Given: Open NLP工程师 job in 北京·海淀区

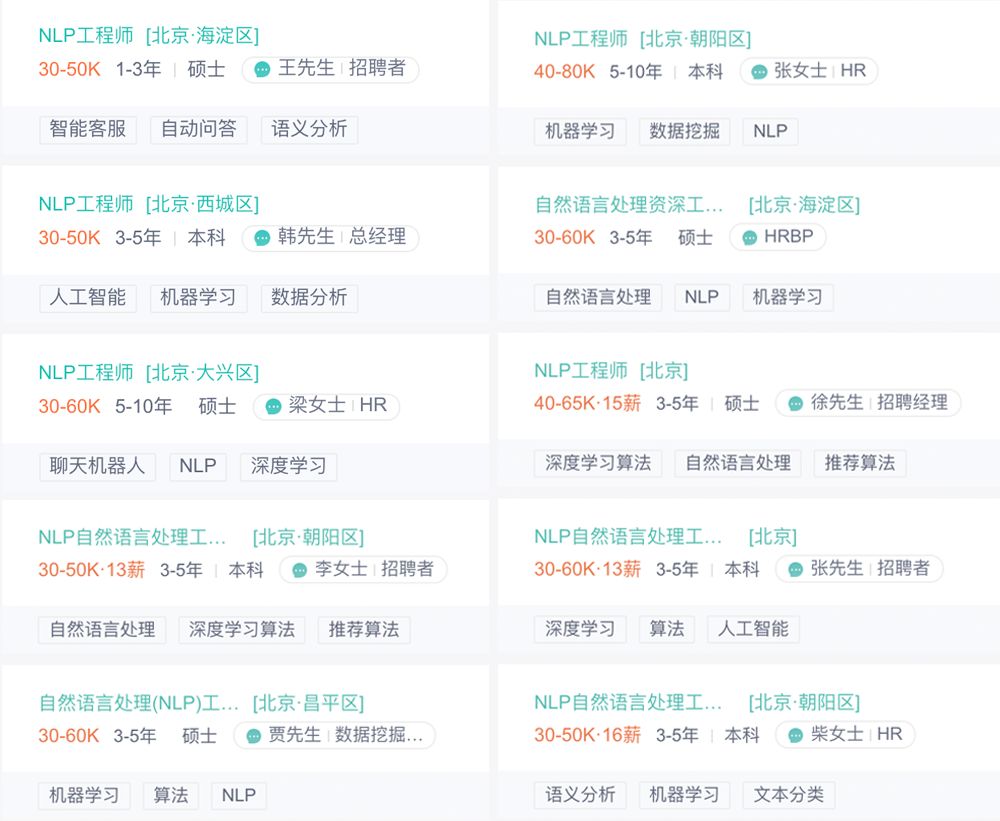Looking at the screenshot, I should point(86,36).
